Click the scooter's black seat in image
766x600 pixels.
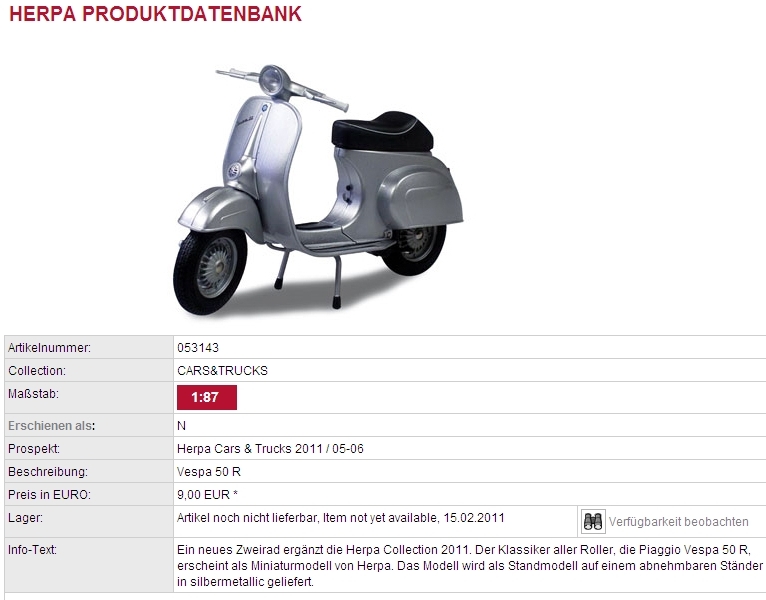point(382,131)
